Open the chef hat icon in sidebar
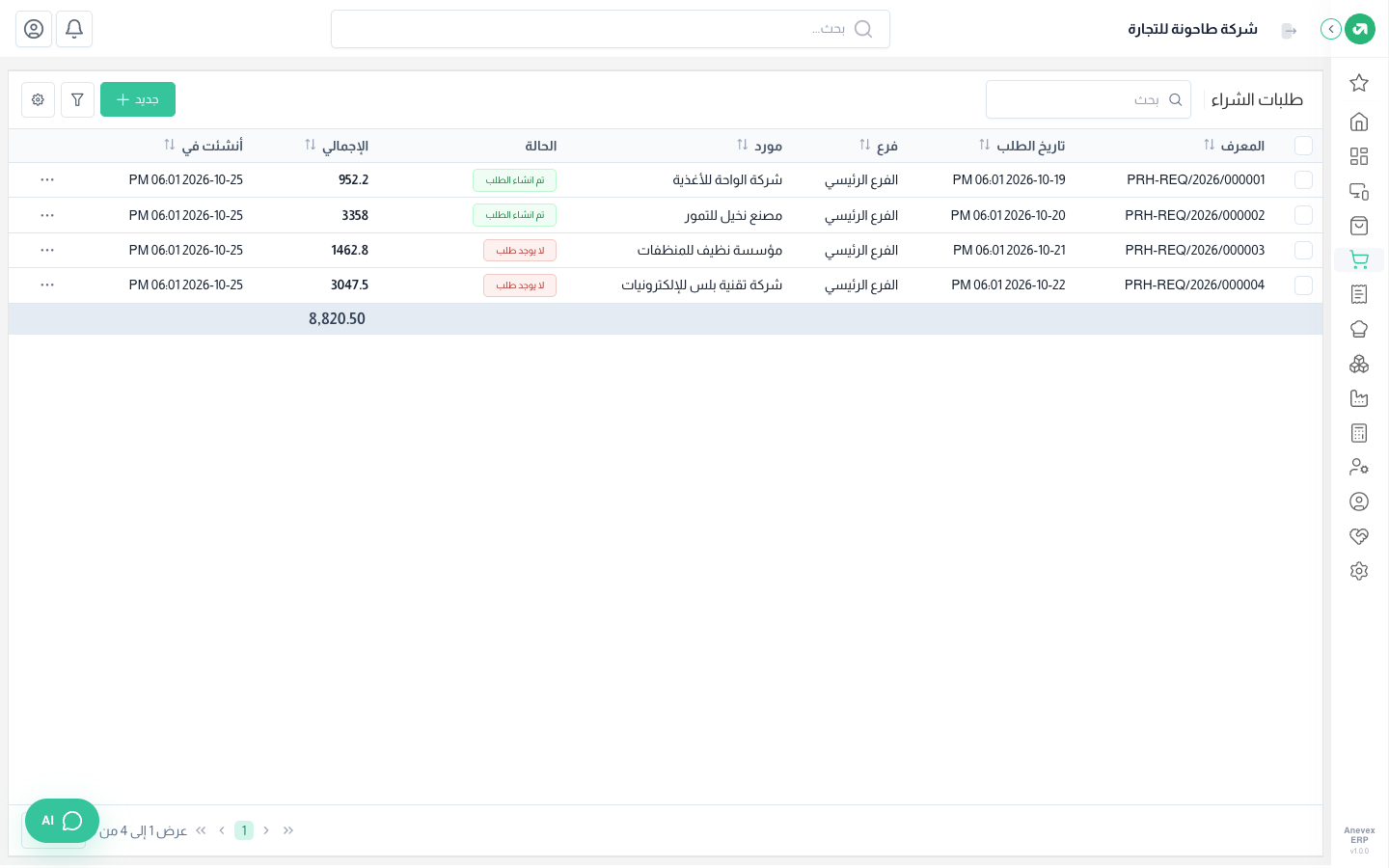The image size is (1389, 868). [x=1359, y=329]
